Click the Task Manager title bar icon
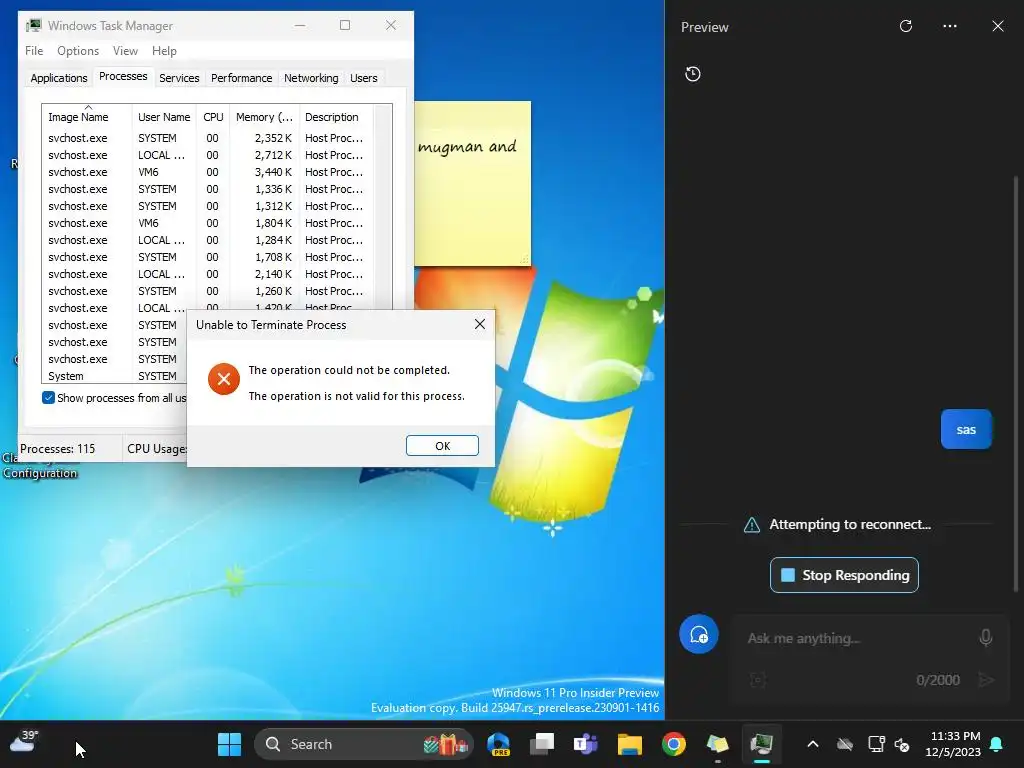The width and height of the screenshot is (1024, 768). point(33,25)
